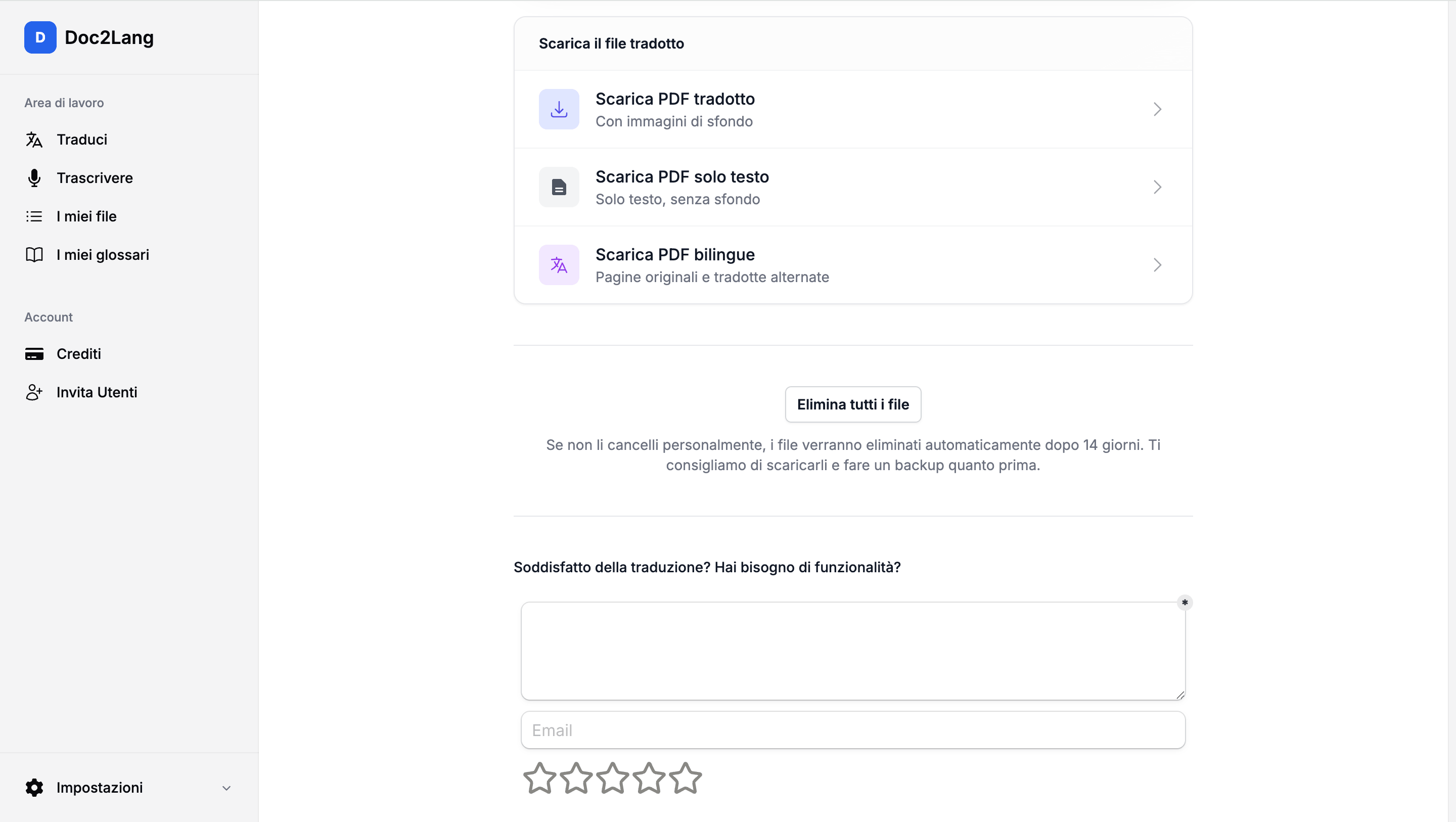Screen dimensions: 1456x822
Task: Rate the translation five stars
Action: coord(685,778)
